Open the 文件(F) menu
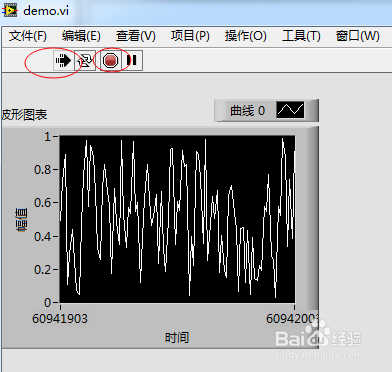 28,36
